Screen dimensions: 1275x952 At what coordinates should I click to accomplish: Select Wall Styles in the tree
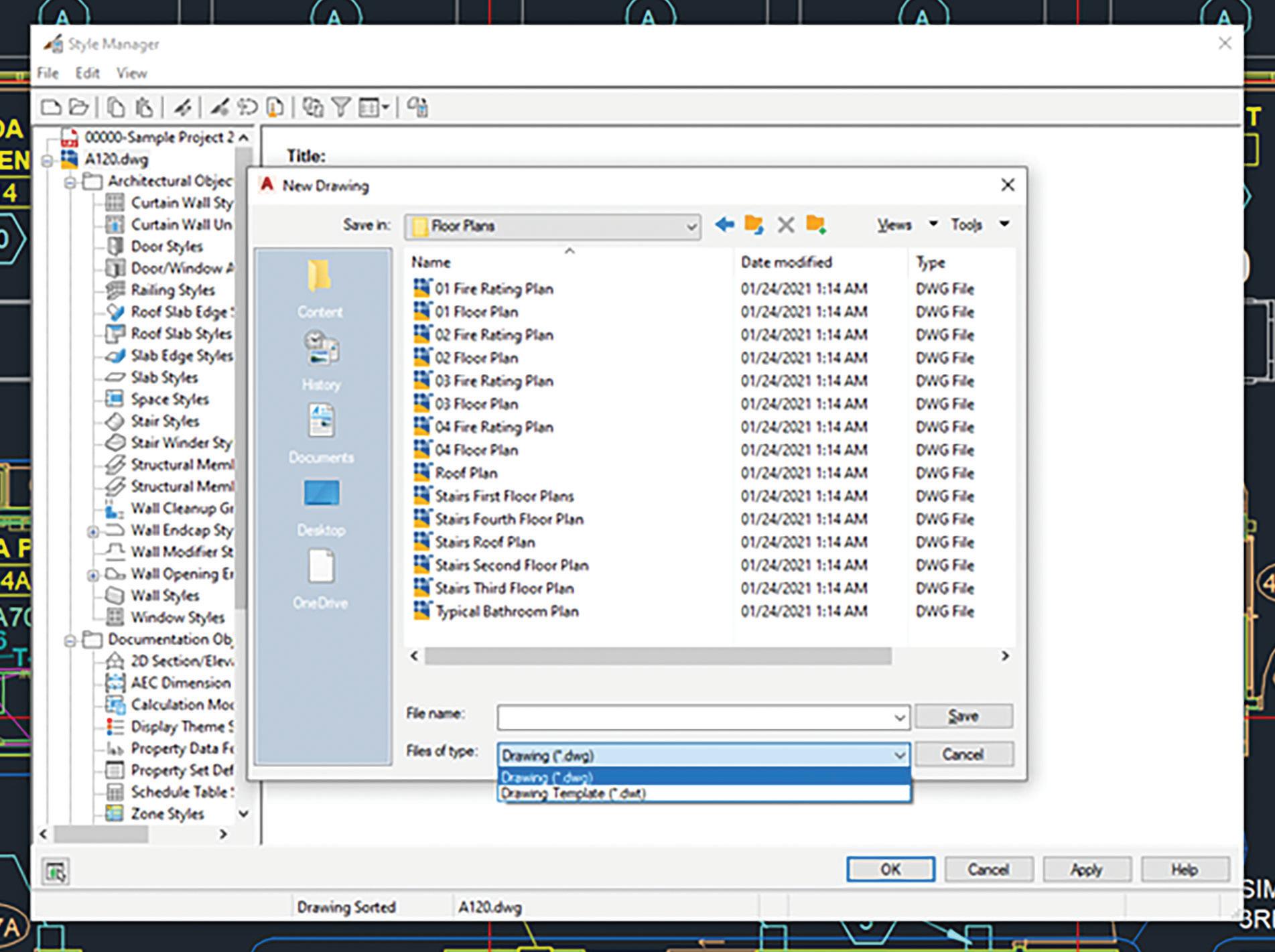(x=165, y=596)
